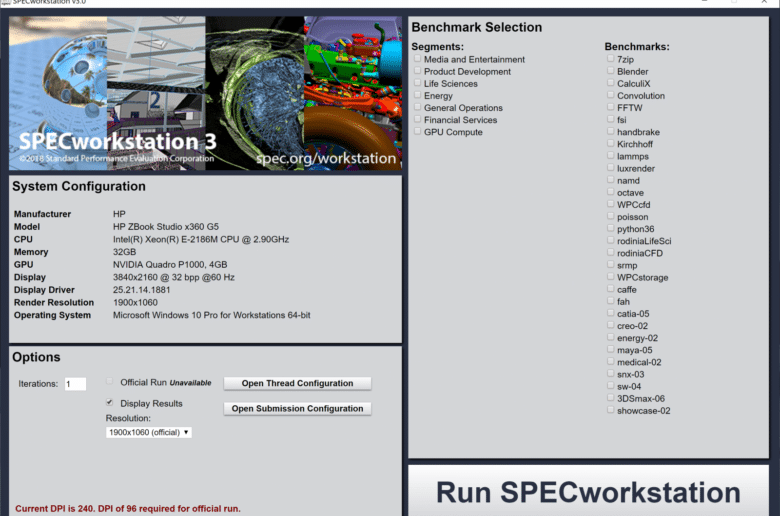Viewport: 780px width, 516px height.
Task: Open Thread Configuration
Action: (297, 383)
